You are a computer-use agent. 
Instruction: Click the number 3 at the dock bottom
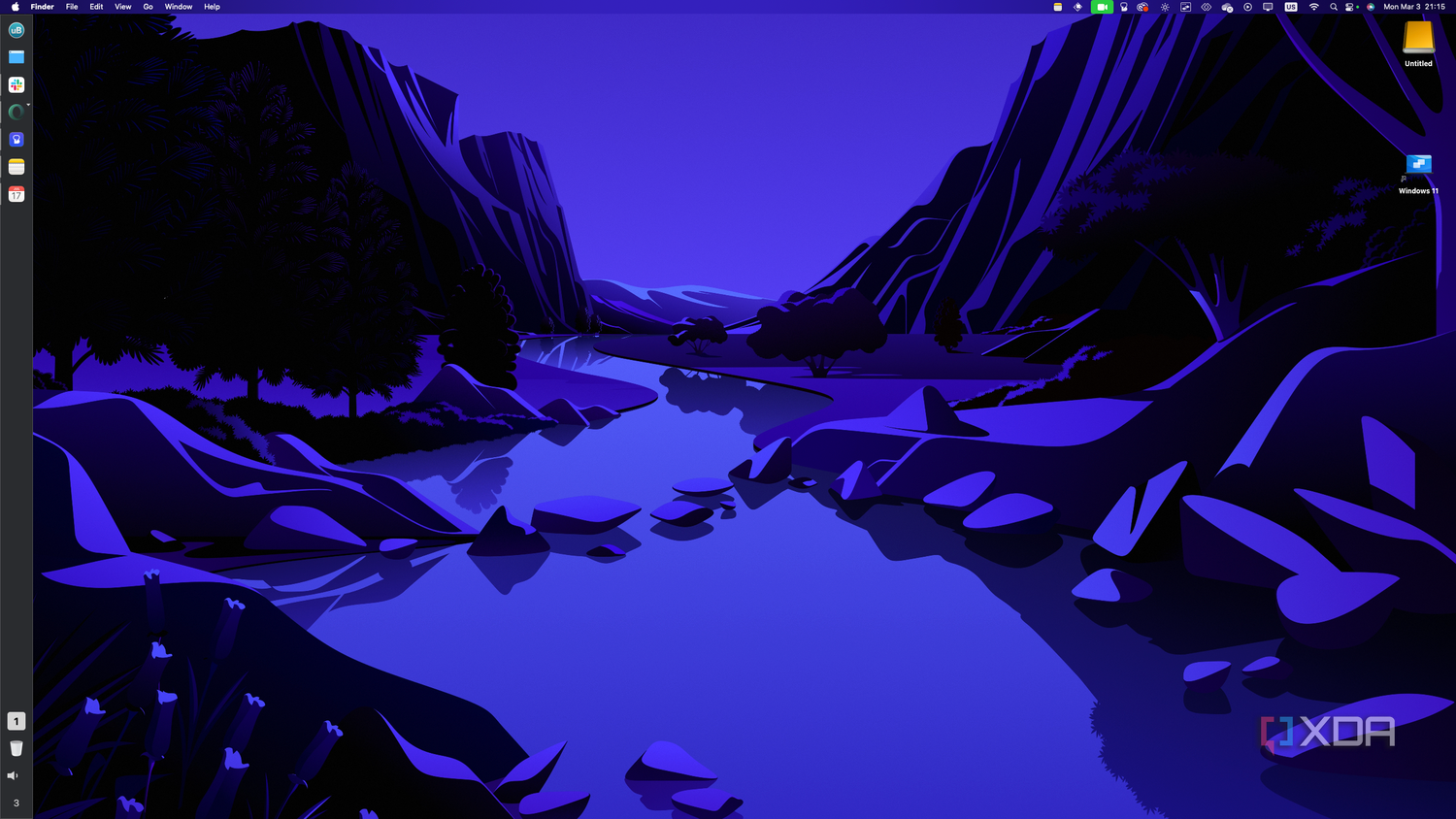point(16,803)
